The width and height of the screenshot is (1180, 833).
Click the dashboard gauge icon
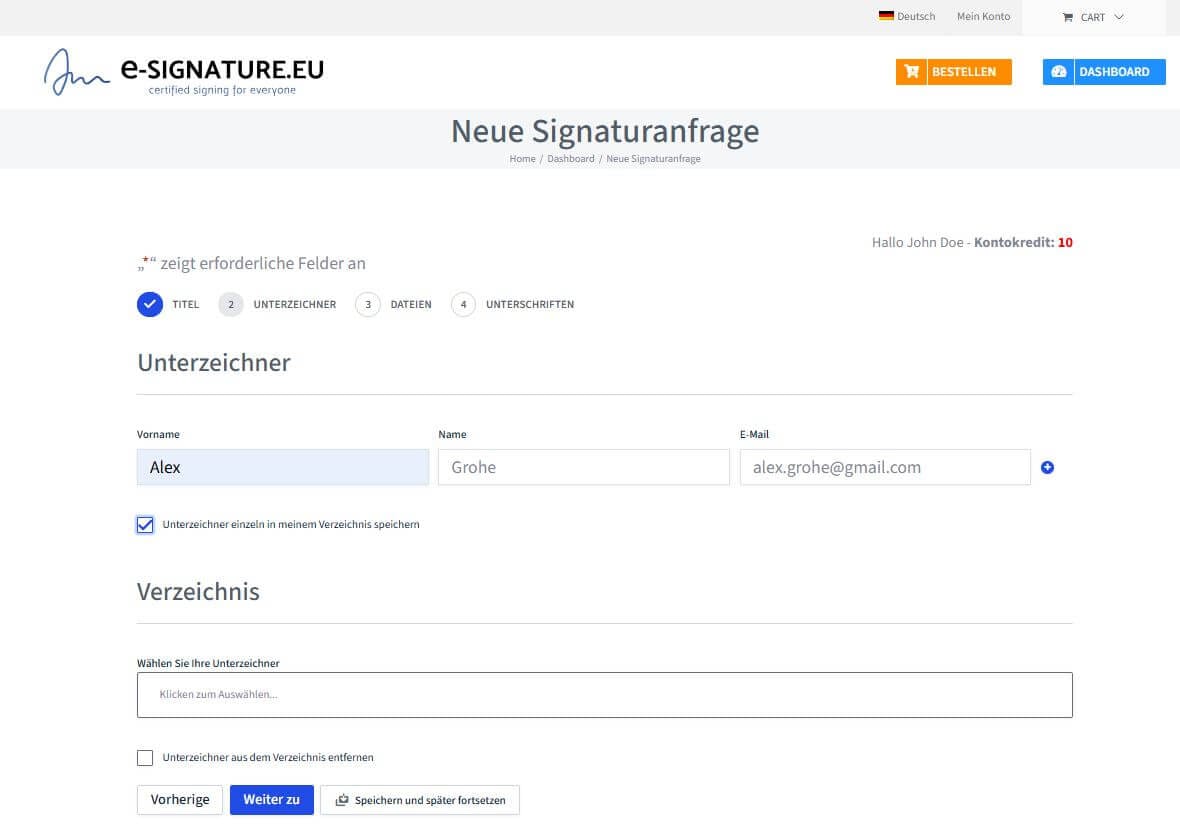1058,71
